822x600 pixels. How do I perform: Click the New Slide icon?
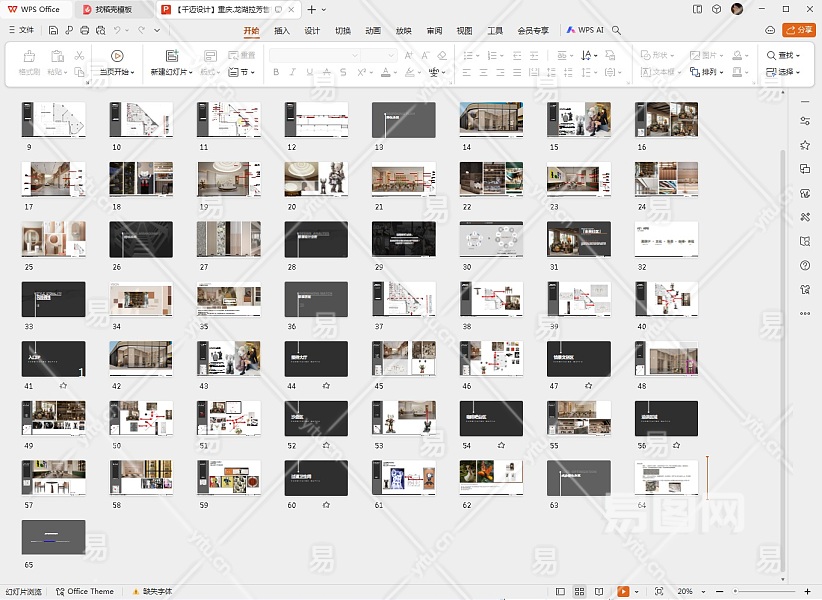[172, 56]
